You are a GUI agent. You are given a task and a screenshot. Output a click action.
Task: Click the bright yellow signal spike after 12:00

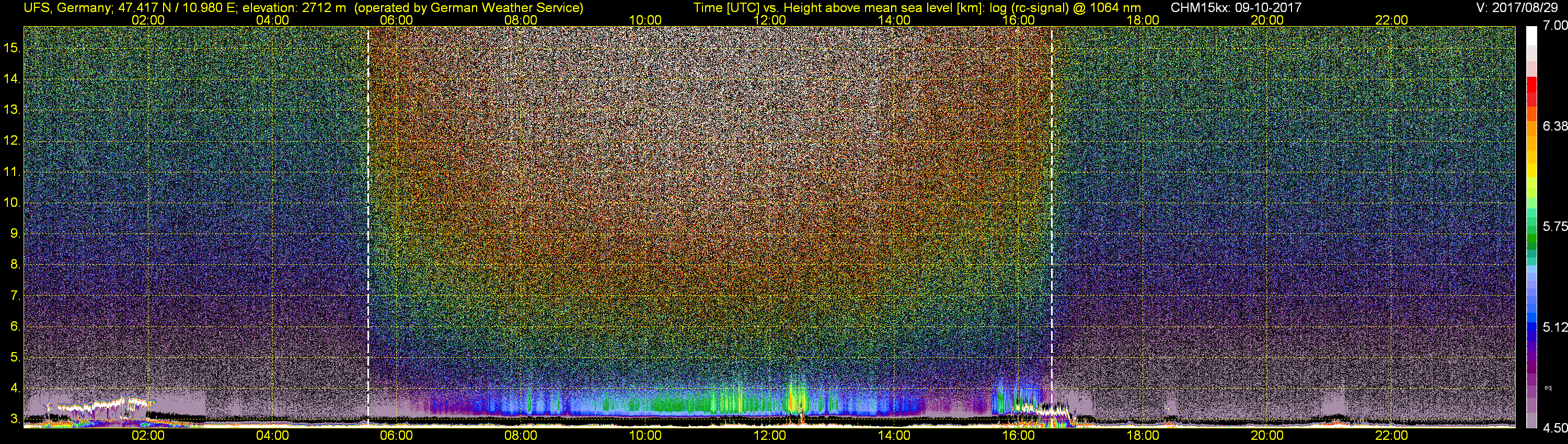796,399
